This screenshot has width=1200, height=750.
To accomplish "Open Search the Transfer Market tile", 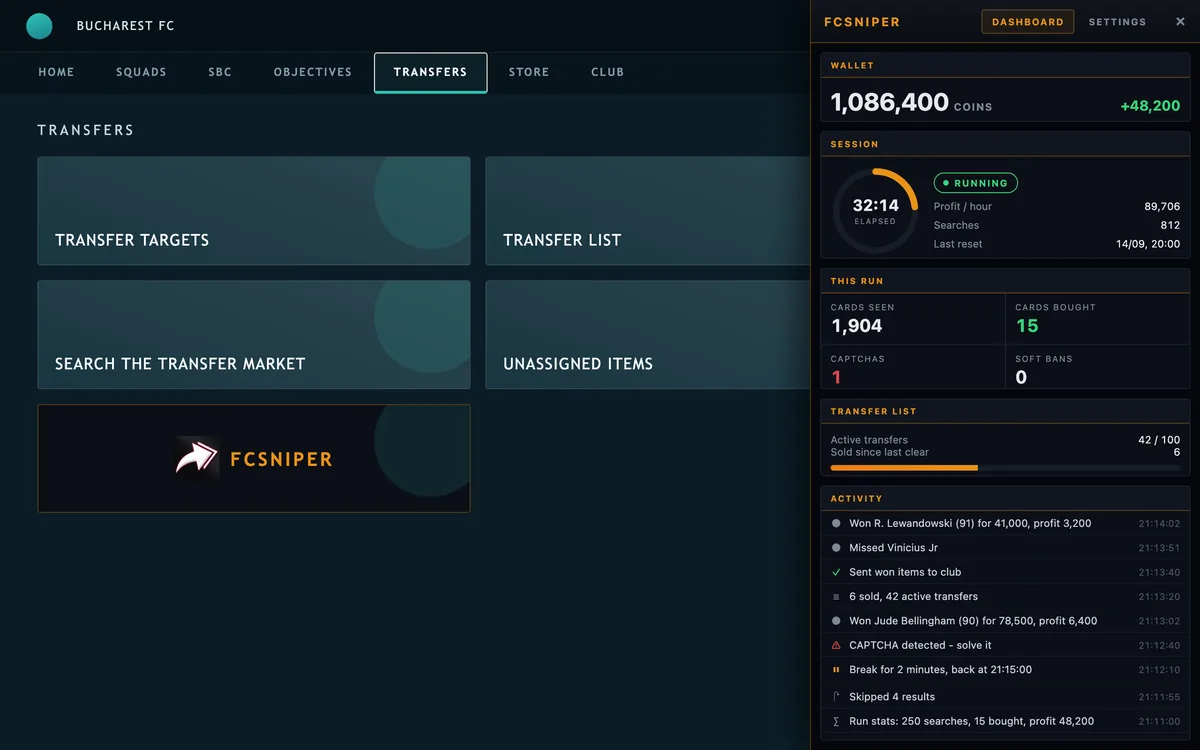I will (254, 335).
